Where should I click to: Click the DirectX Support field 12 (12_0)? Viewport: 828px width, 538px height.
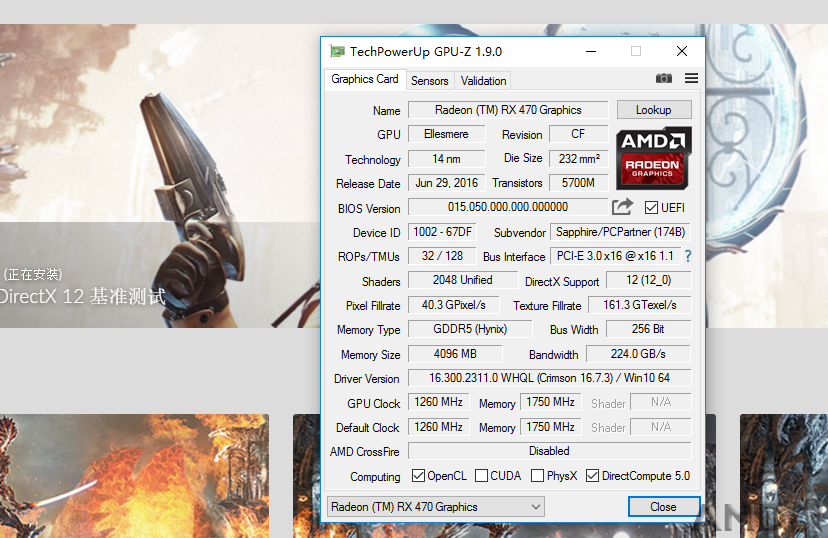point(648,280)
